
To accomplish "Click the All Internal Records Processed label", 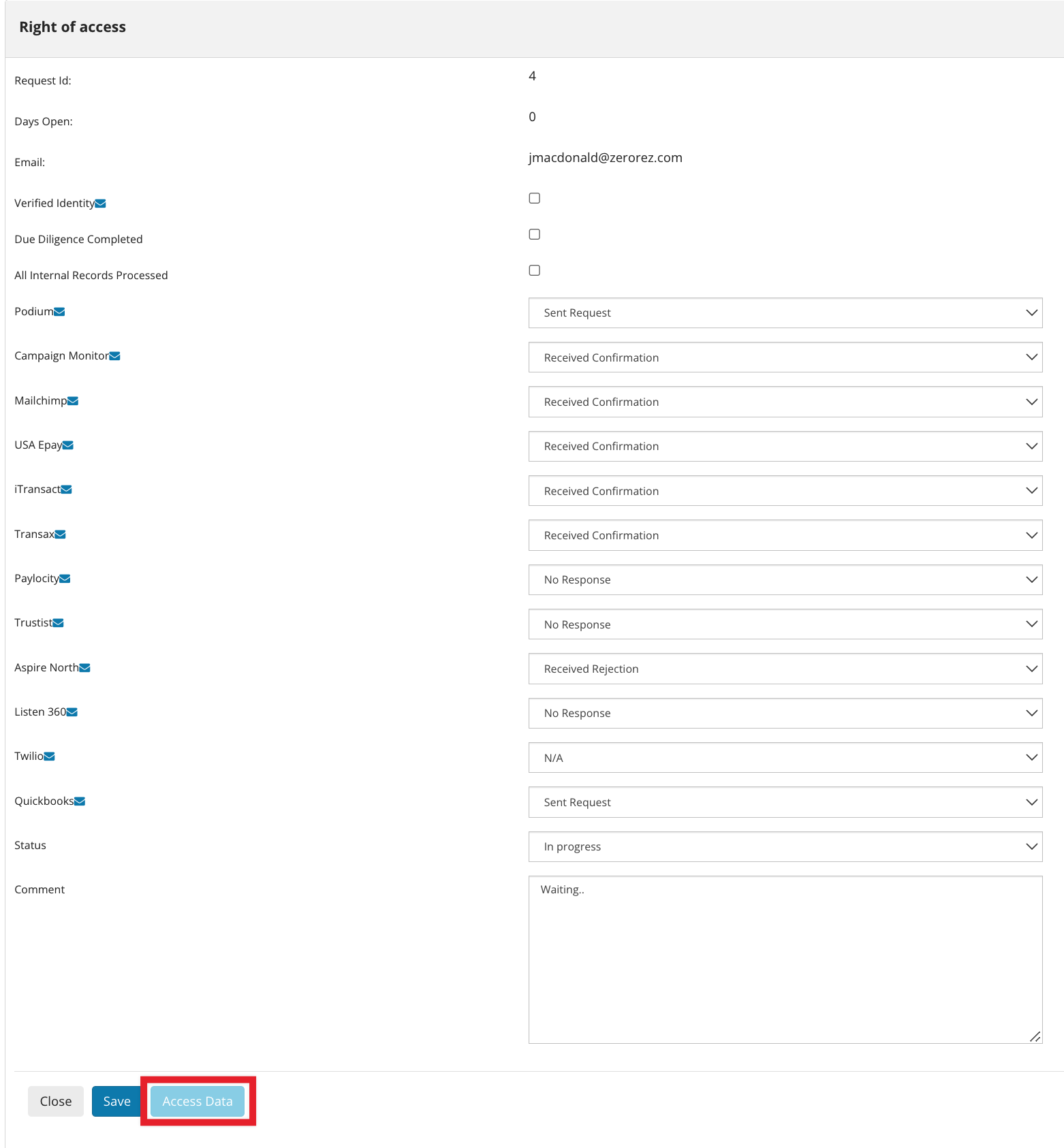I will (91, 275).
